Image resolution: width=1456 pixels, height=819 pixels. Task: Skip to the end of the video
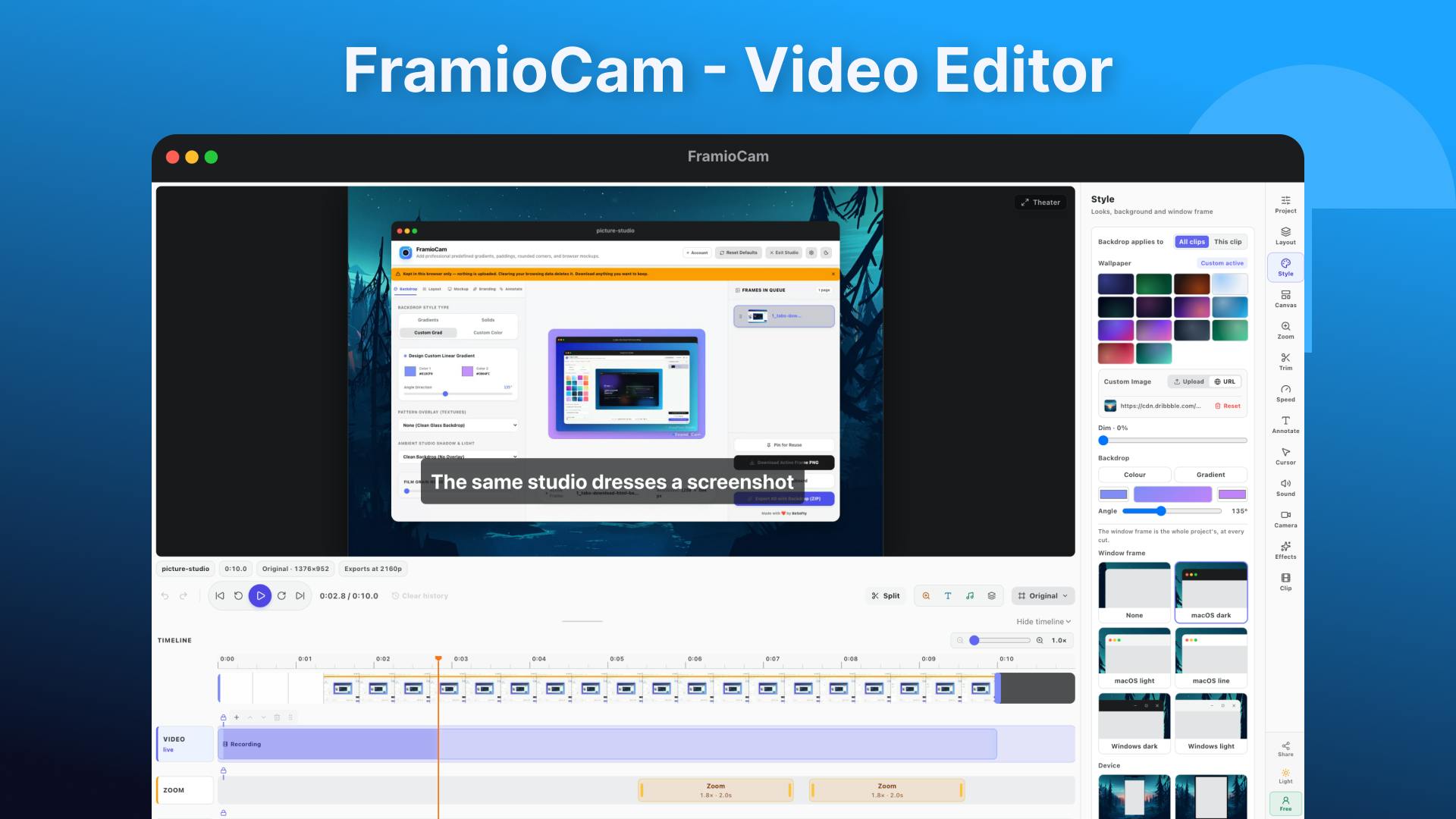(x=300, y=596)
